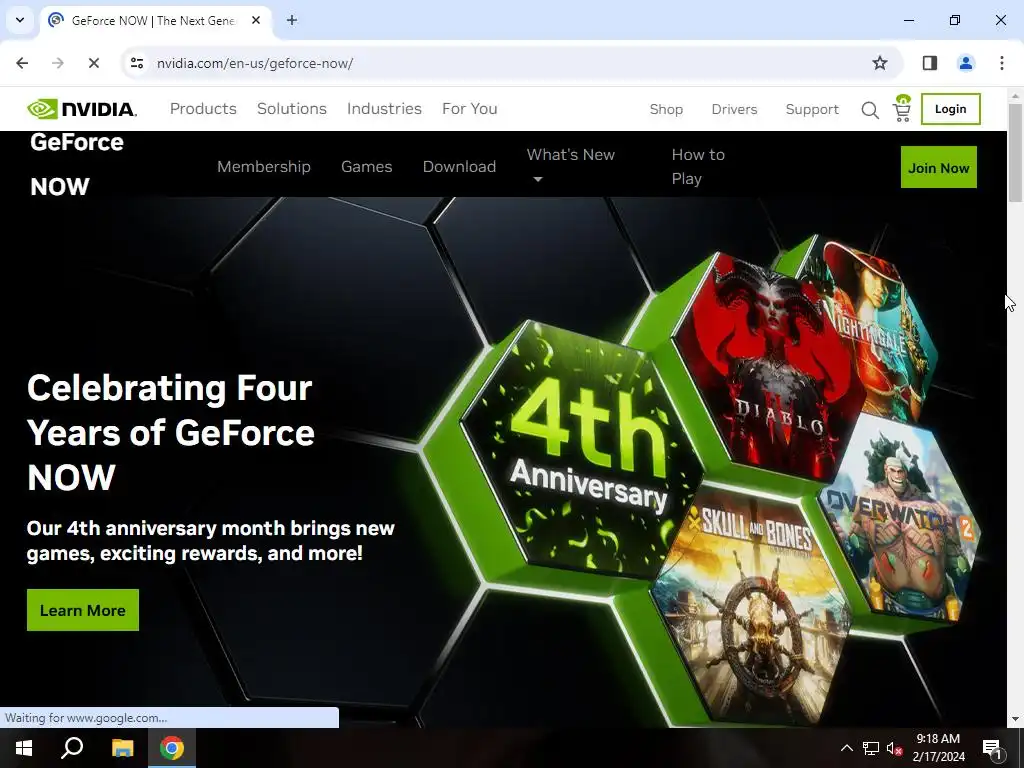Click scrollbar down arrow
The height and width of the screenshot is (768, 1024).
tap(1014, 719)
